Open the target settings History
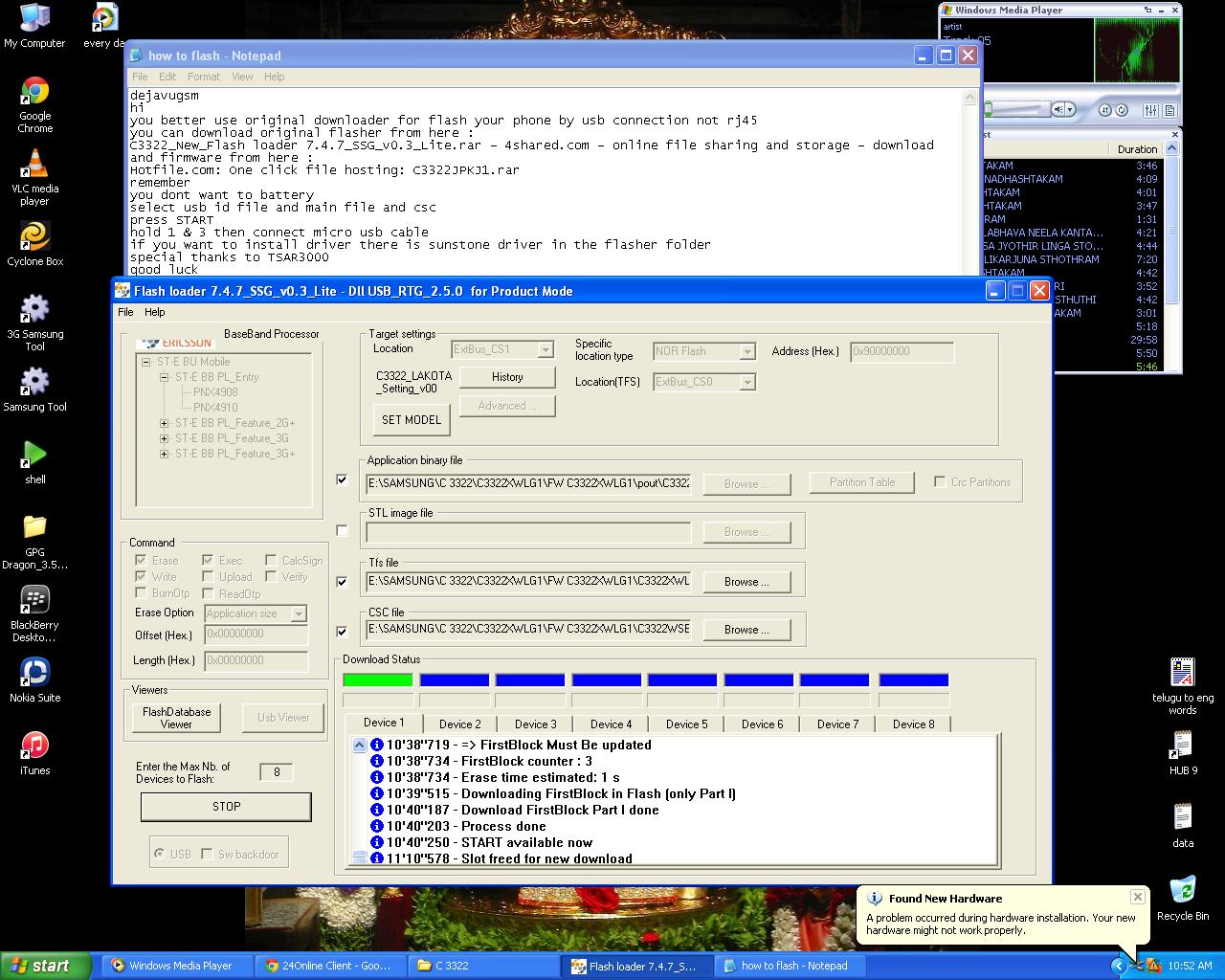The width and height of the screenshot is (1225, 980). [507, 377]
